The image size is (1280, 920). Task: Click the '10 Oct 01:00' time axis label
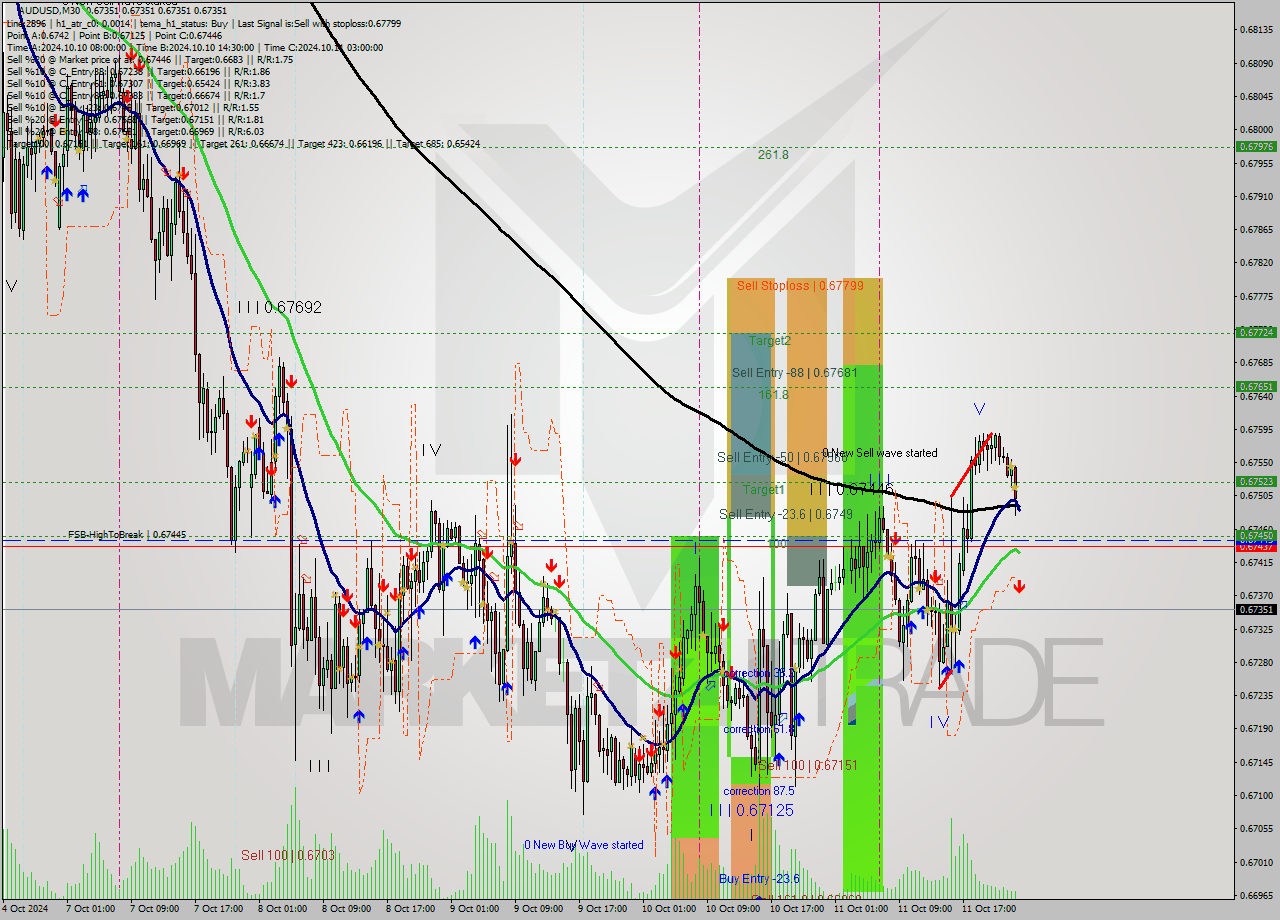(667, 909)
